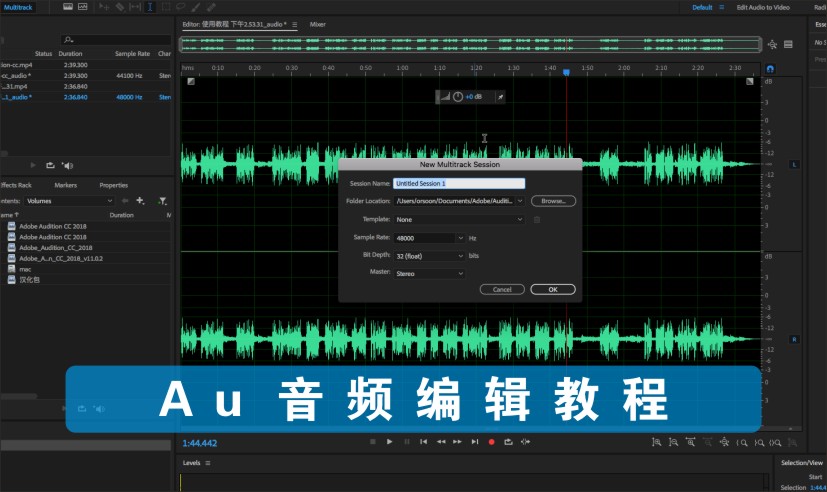Viewport: 827px width, 492px height.
Task: Move playhead to previous marker
Action: (x=424, y=442)
